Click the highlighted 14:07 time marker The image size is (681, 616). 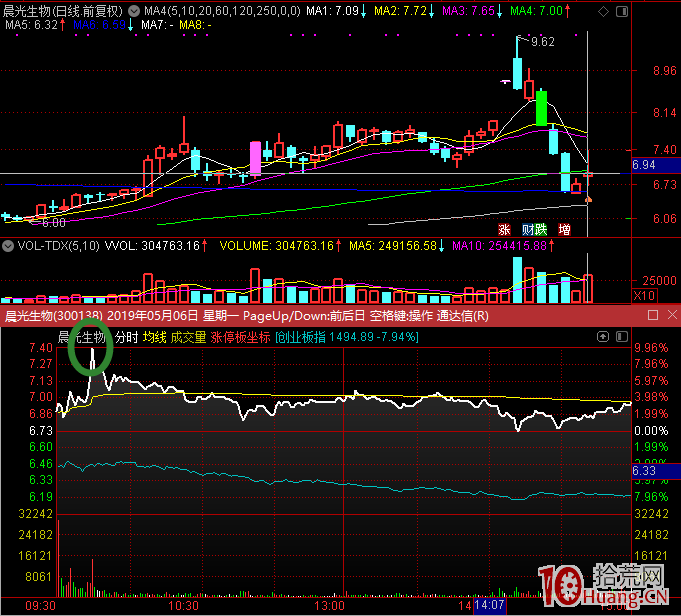pyautogui.click(x=489, y=605)
